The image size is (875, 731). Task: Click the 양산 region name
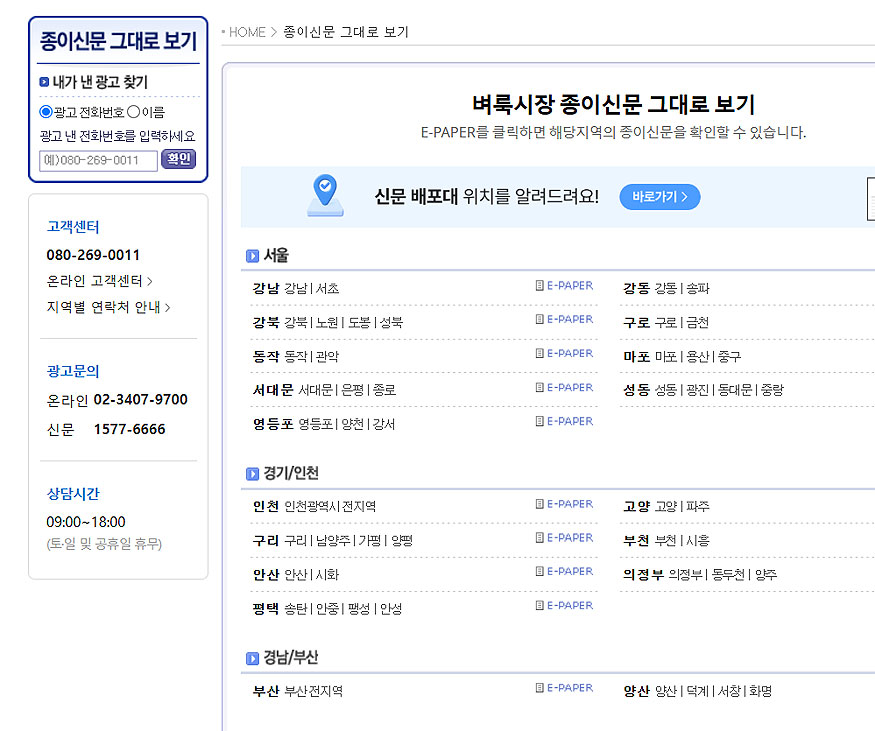[637, 691]
